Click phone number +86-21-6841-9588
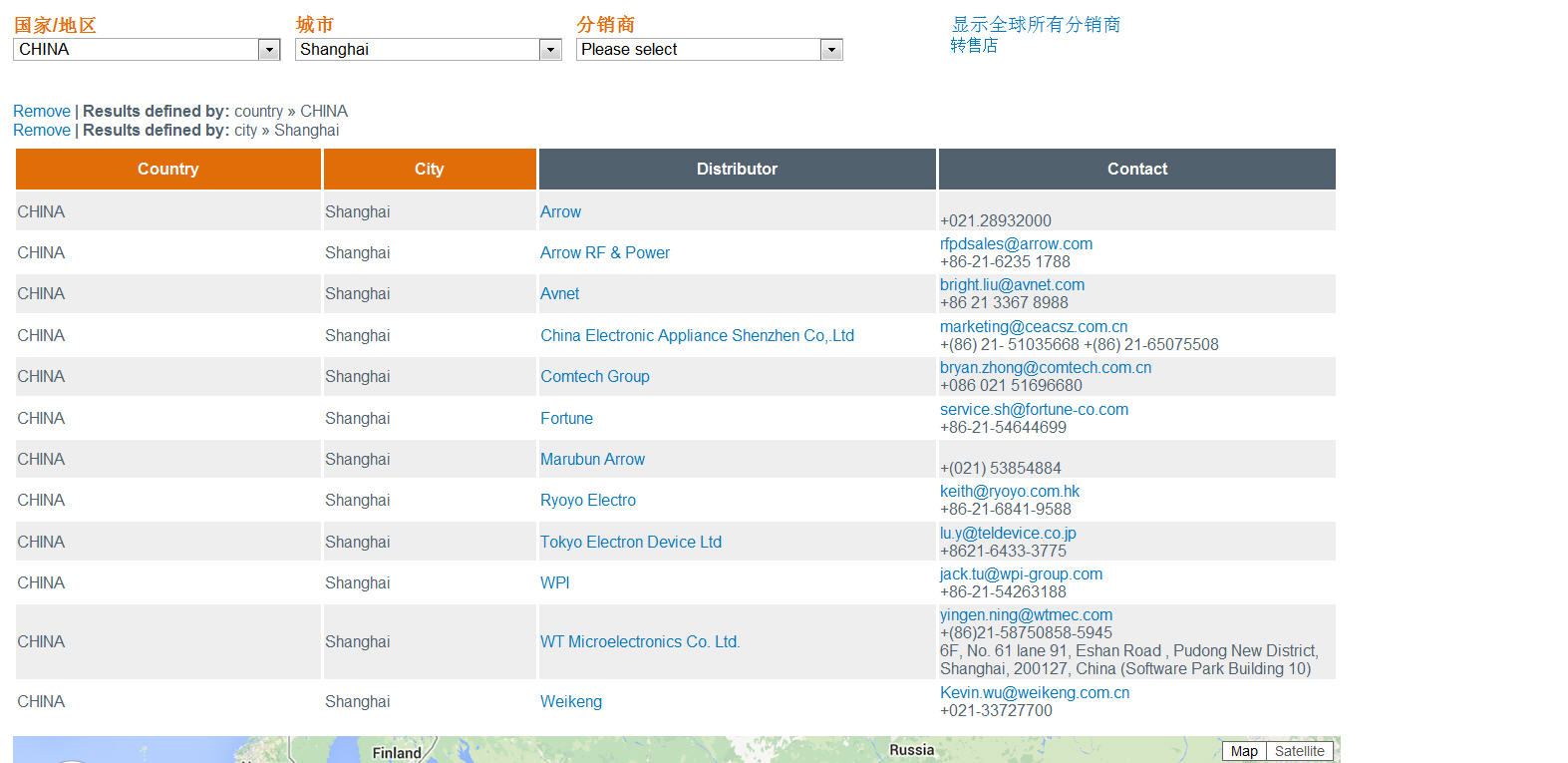 tap(1006, 509)
